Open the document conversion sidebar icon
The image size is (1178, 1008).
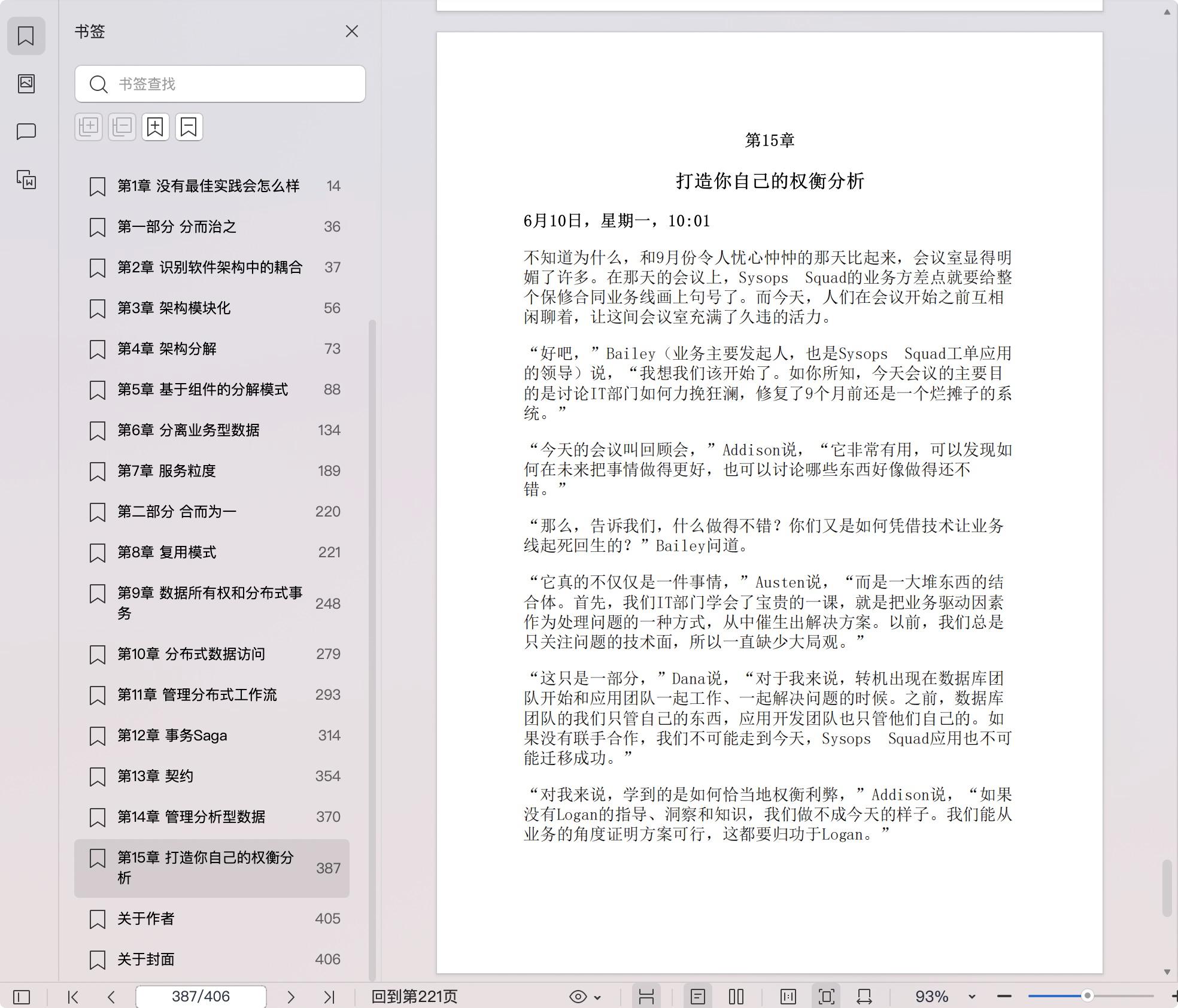click(26, 179)
